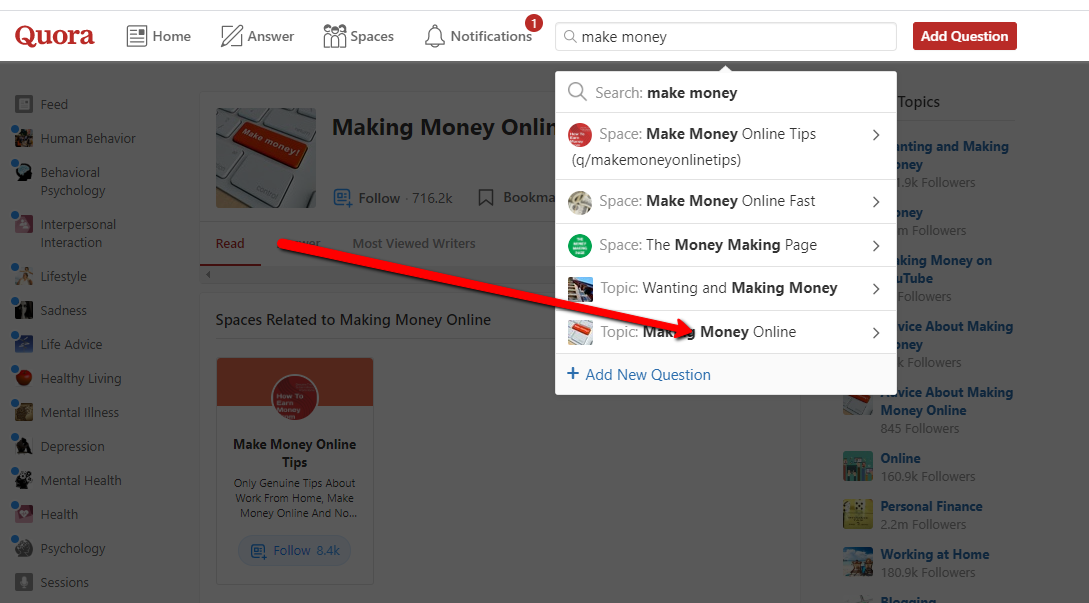The width and height of the screenshot is (1089, 603).
Task: Click the Sessions topic icon
Action: coord(24,582)
